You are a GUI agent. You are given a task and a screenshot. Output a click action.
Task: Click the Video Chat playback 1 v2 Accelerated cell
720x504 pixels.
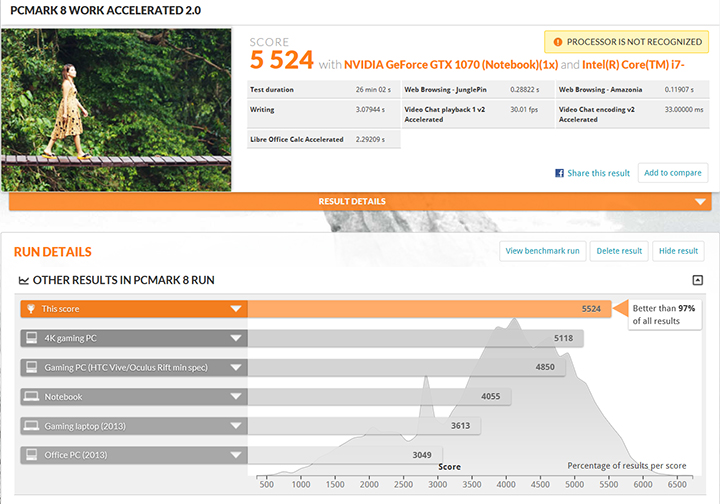click(478, 114)
